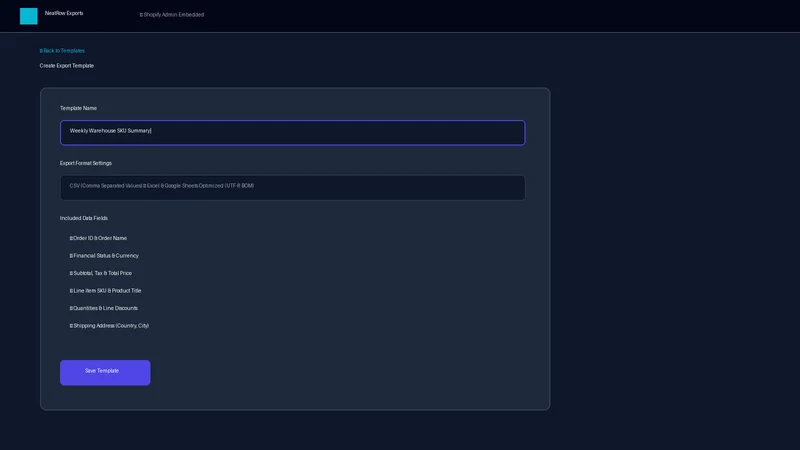This screenshot has height=450, width=800.
Task: Focus the Template Name input field
Action: 292,133
